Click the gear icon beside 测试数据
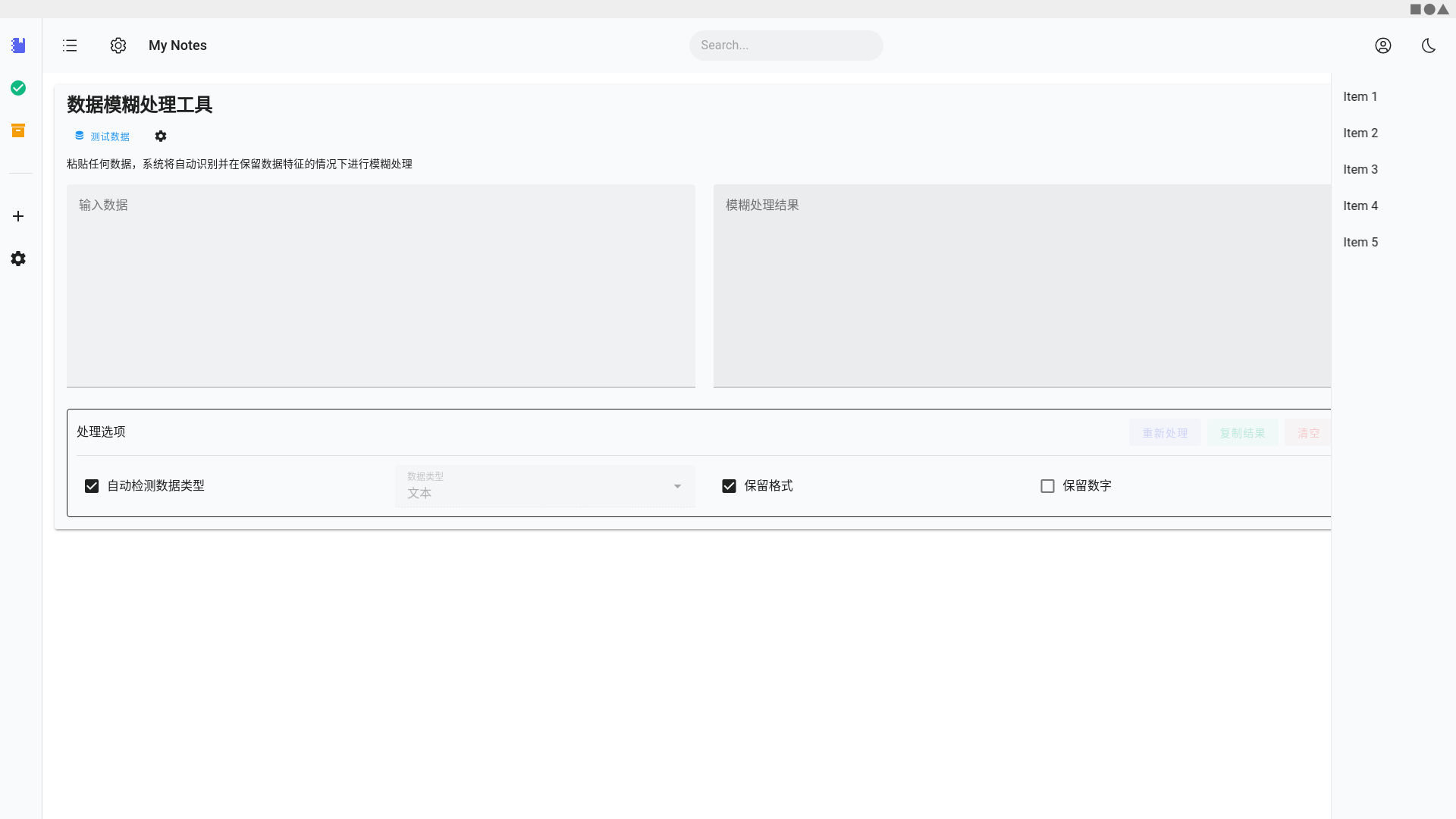The image size is (1456, 819). pos(161,136)
